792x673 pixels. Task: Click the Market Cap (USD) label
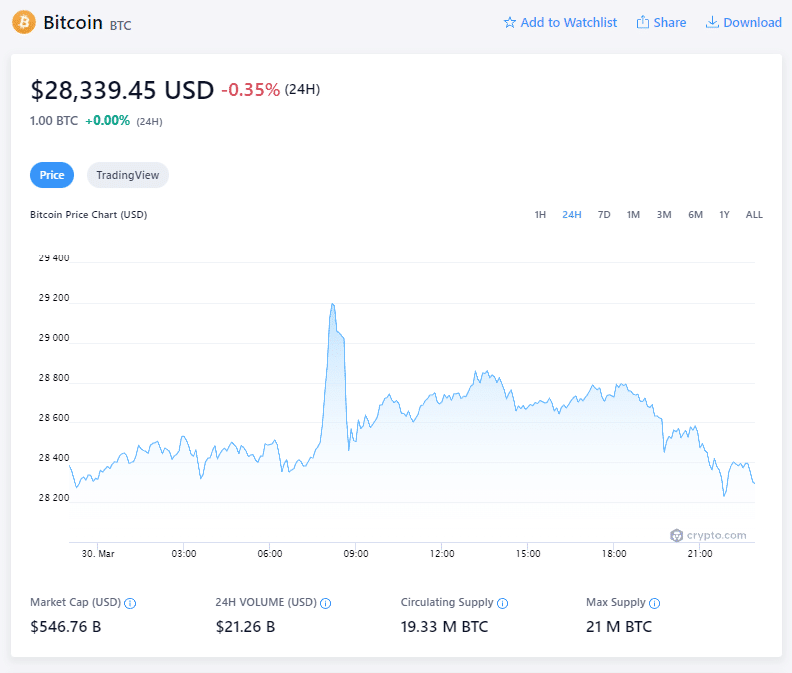75,602
